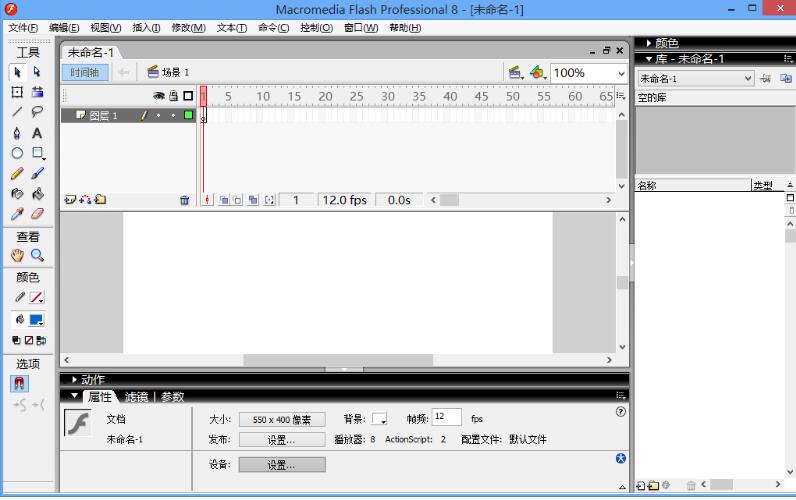The image size is (796, 500).
Task: Click the 550 x 400 像素 size button
Action: tap(281, 420)
